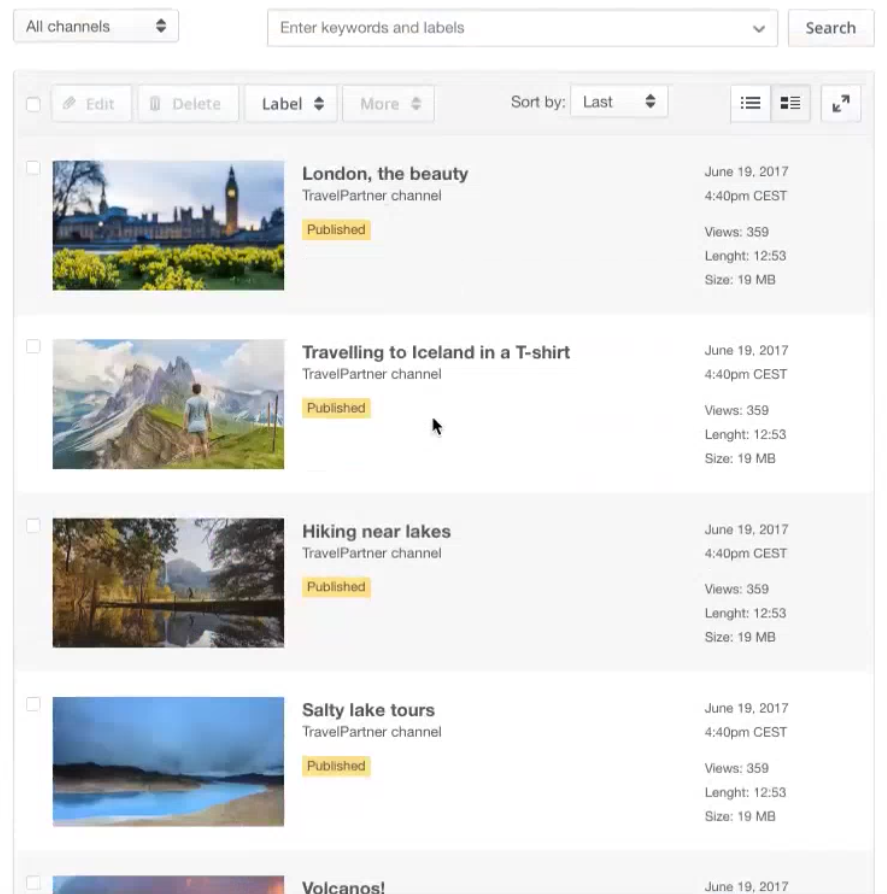Click the Search button

click(x=831, y=28)
